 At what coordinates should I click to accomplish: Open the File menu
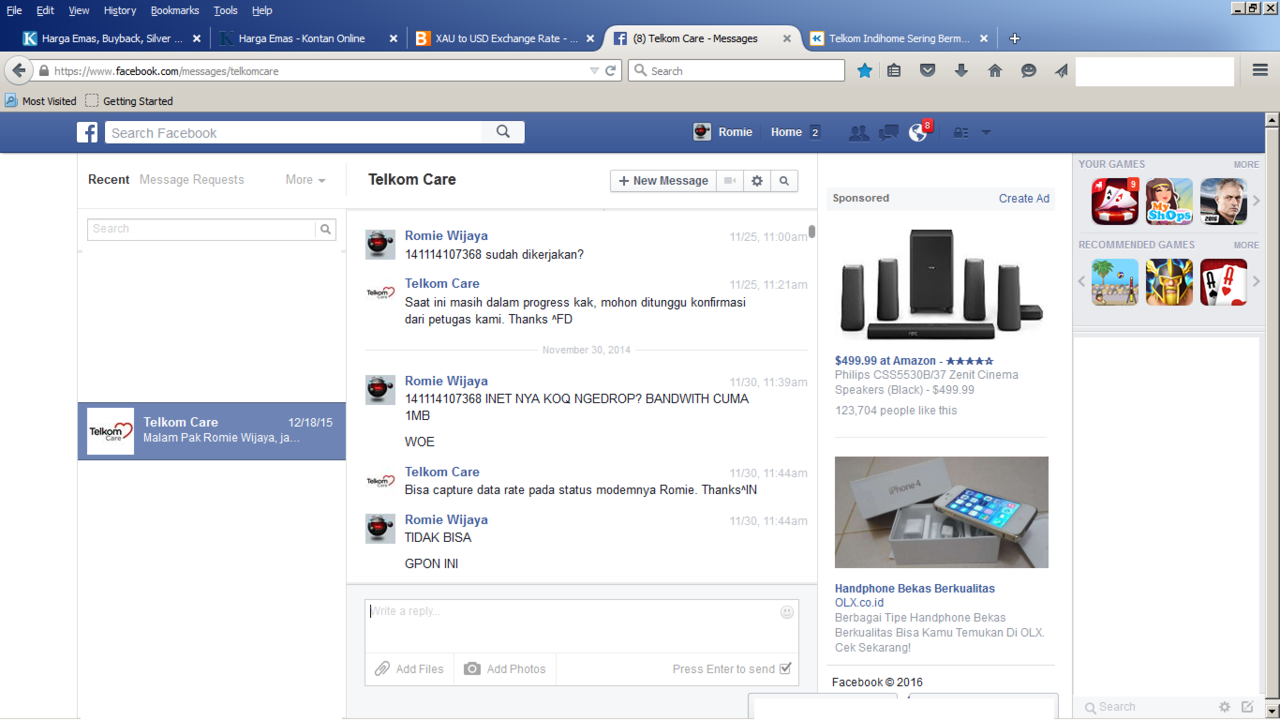(14, 10)
